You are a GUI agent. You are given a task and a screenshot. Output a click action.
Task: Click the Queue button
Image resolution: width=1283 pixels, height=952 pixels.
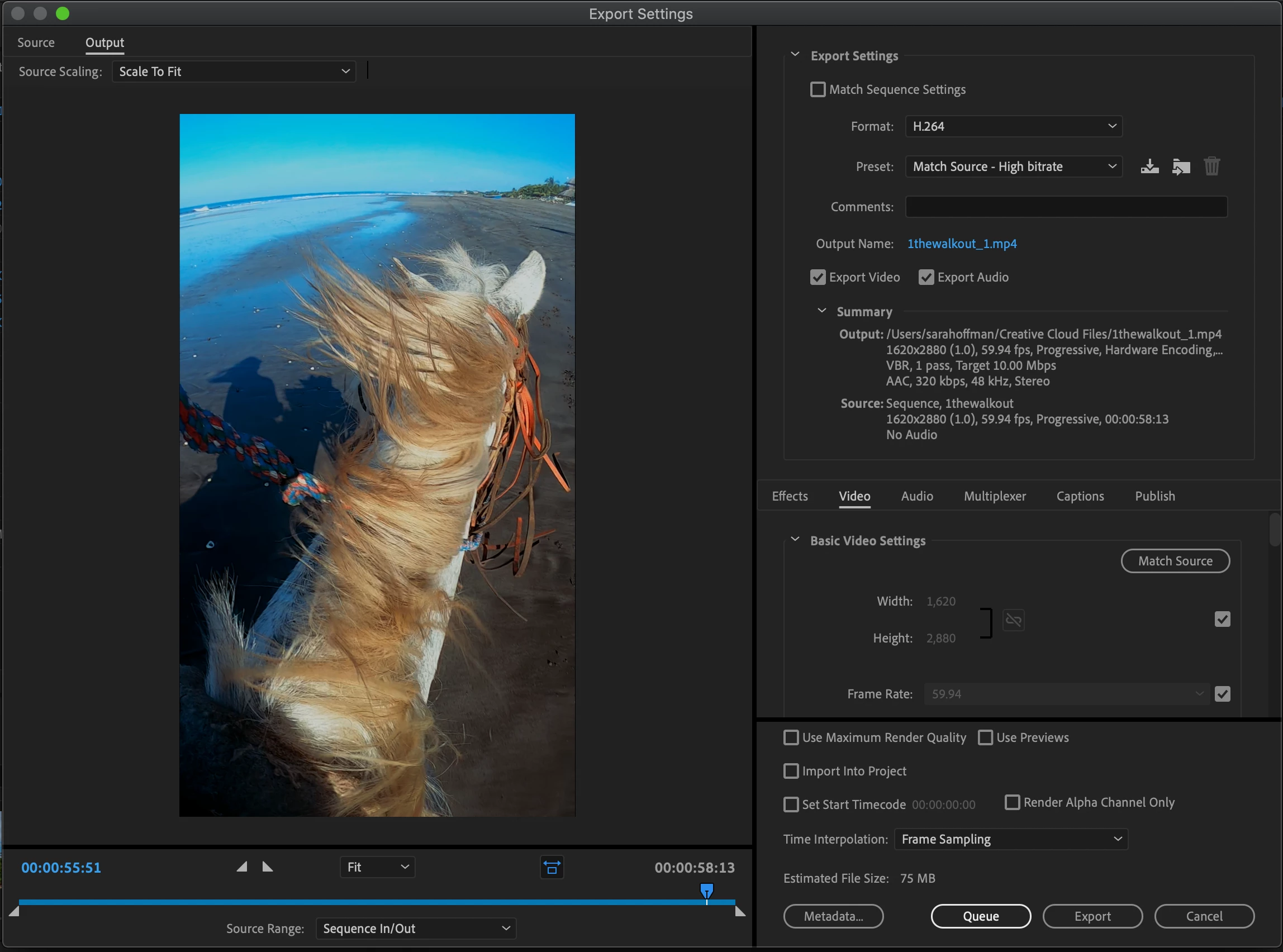980,916
